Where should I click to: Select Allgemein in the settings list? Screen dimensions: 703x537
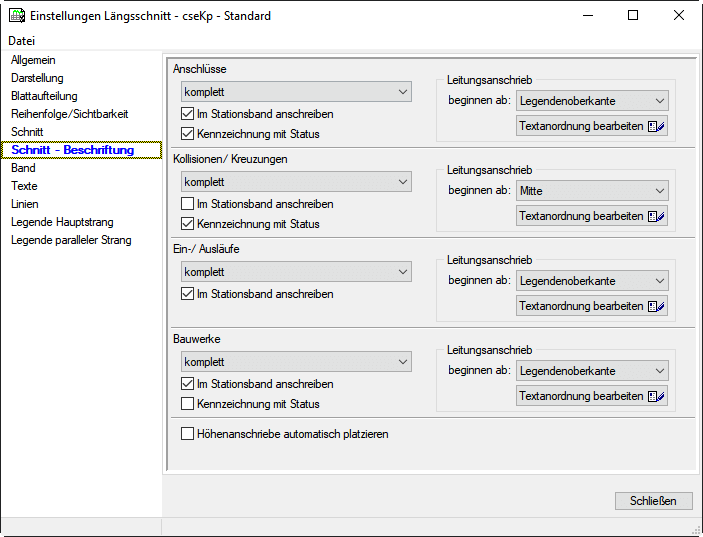[x=33, y=60]
